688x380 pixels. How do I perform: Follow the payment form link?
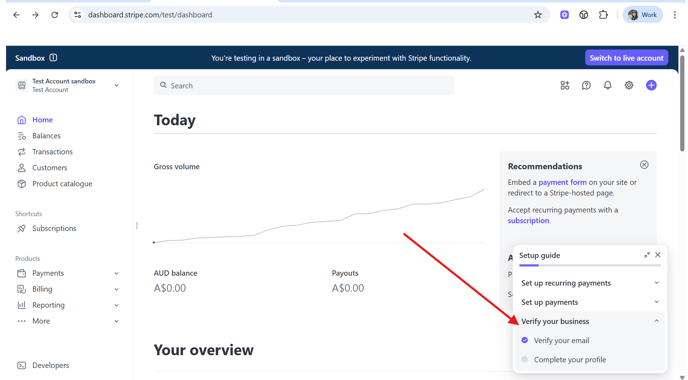(562, 182)
